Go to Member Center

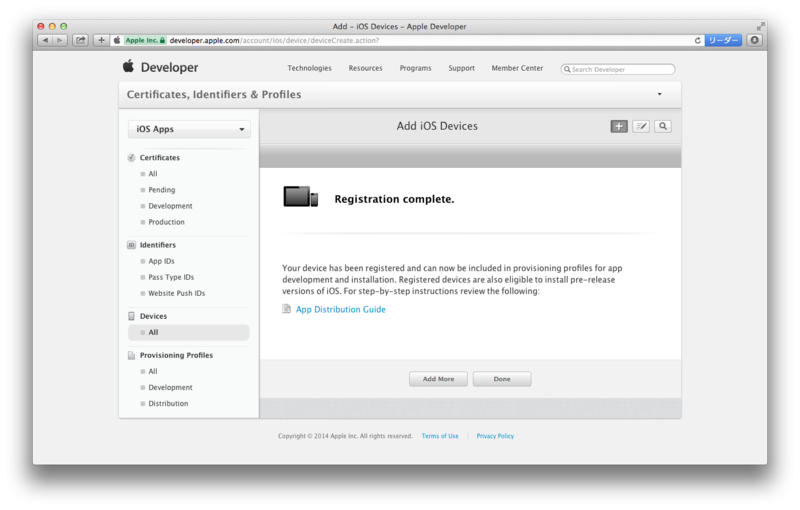point(517,68)
